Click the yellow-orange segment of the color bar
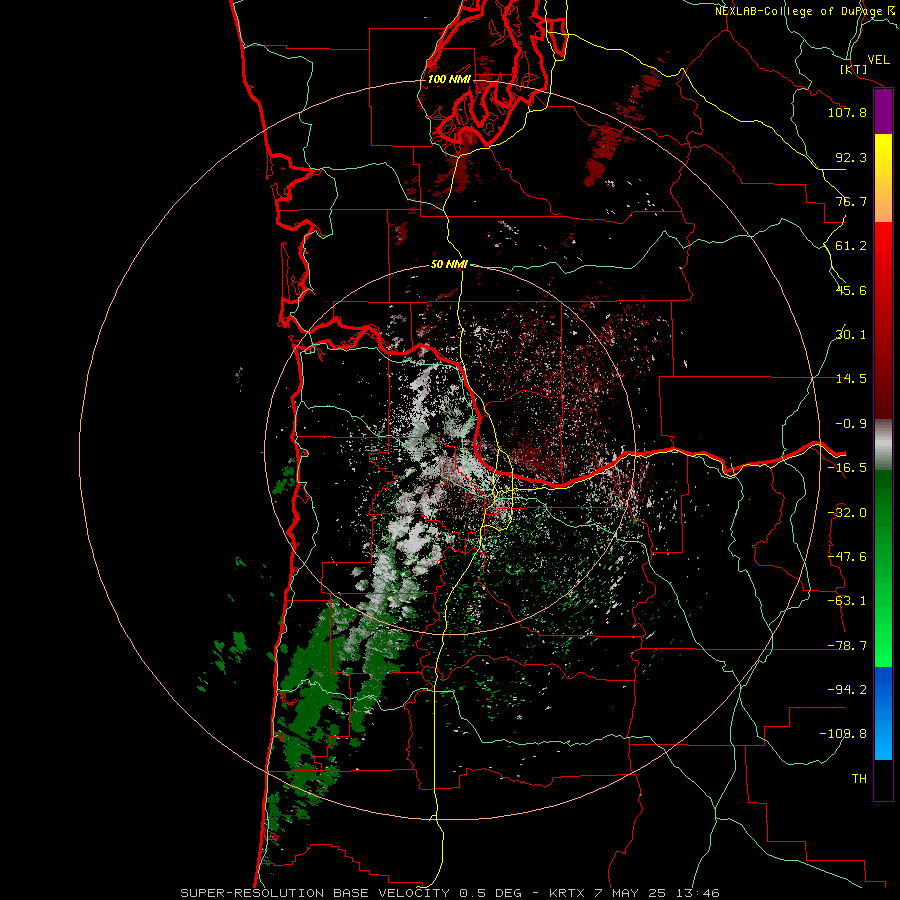Viewport: 900px width, 900px height. point(883,178)
